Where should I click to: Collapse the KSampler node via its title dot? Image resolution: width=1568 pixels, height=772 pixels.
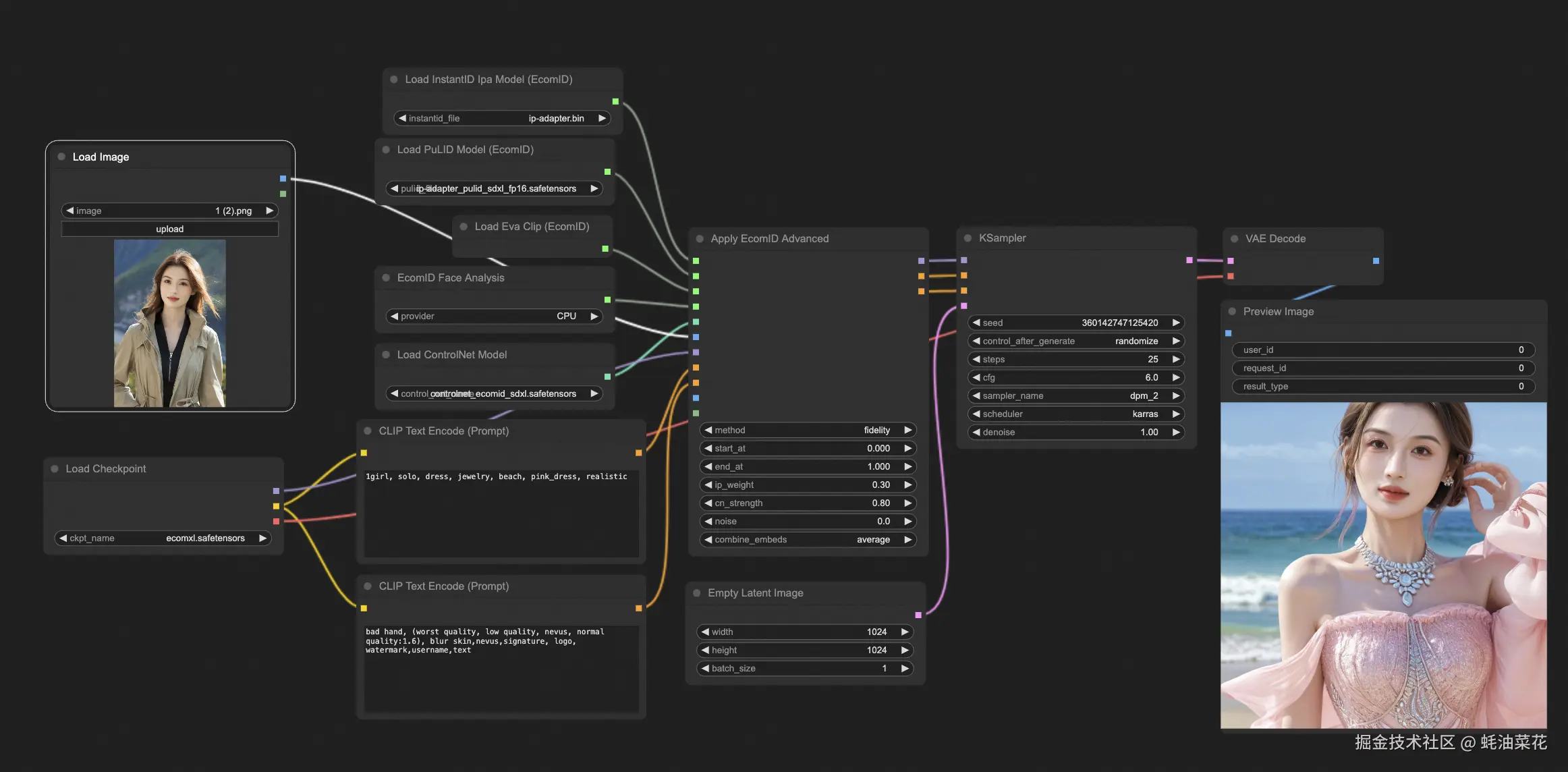tap(970, 238)
